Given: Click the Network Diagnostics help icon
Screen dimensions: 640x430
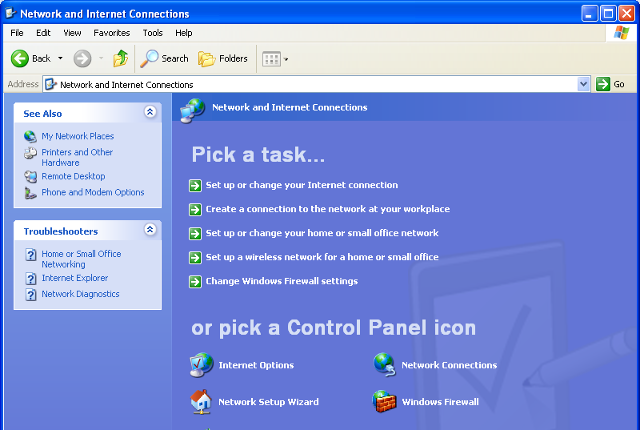Looking at the screenshot, I should (x=31, y=294).
